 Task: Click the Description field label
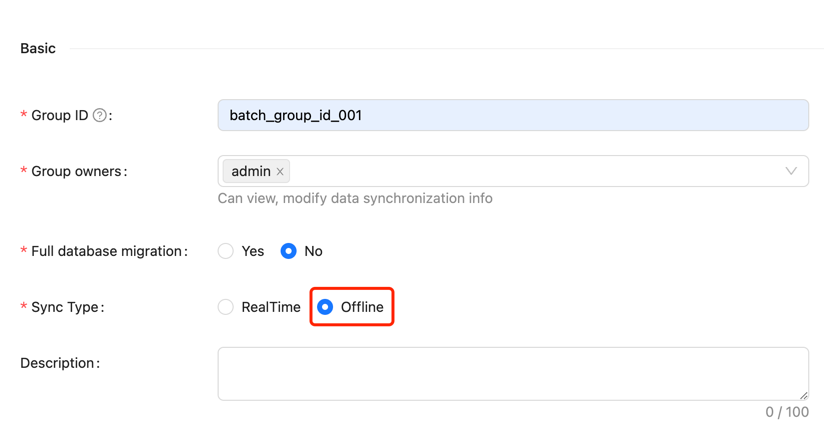tap(59, 363)
